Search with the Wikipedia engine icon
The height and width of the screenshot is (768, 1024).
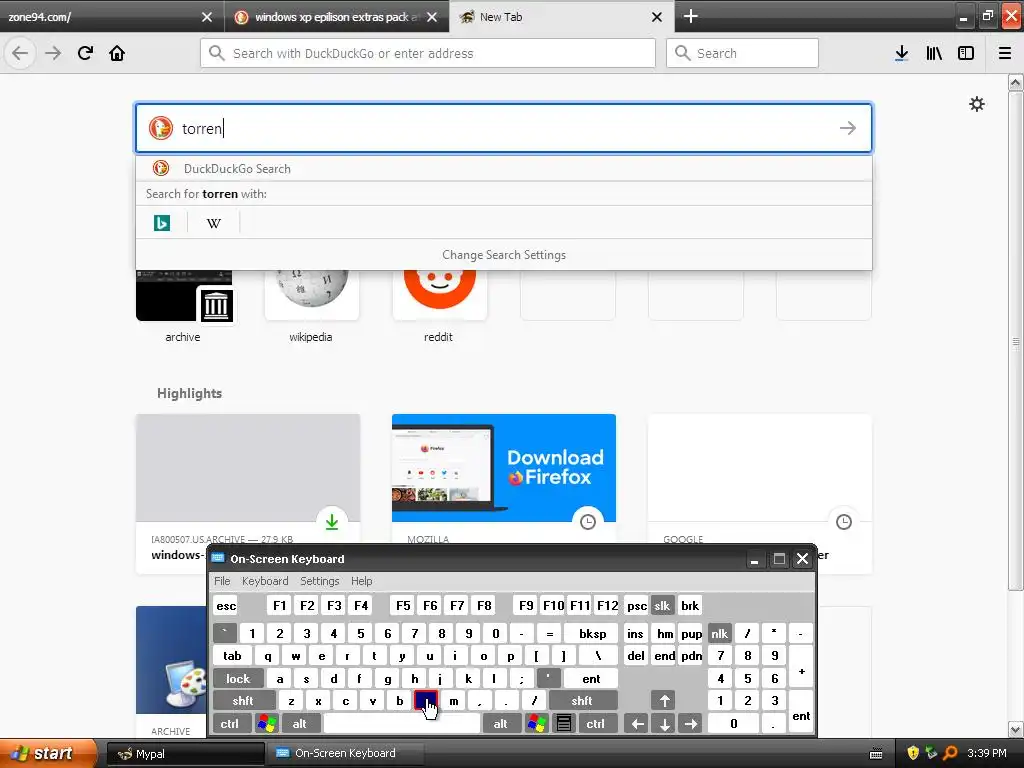pyautogui.click(x=214, y=223)
